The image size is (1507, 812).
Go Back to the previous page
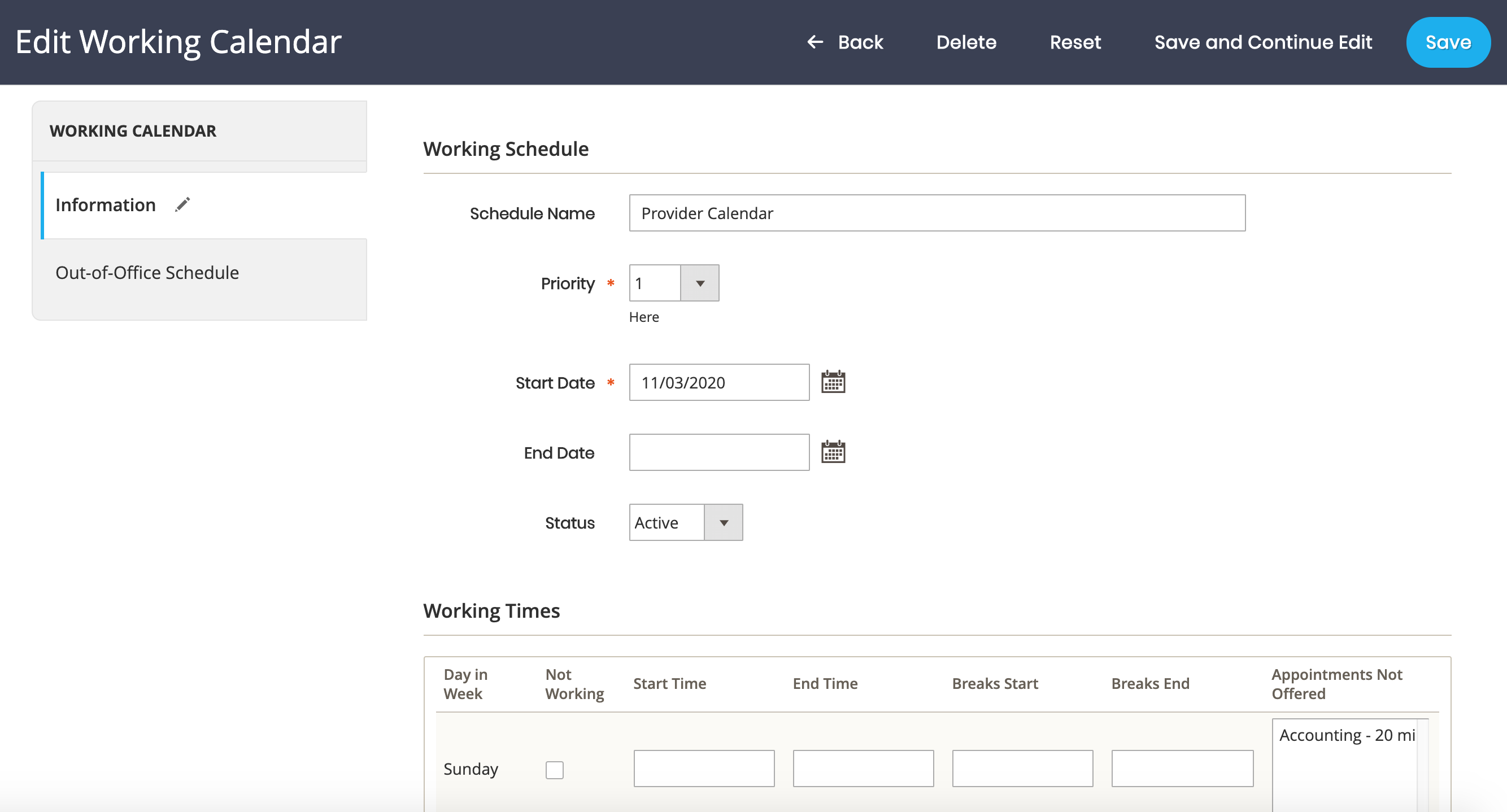(846, 42)
